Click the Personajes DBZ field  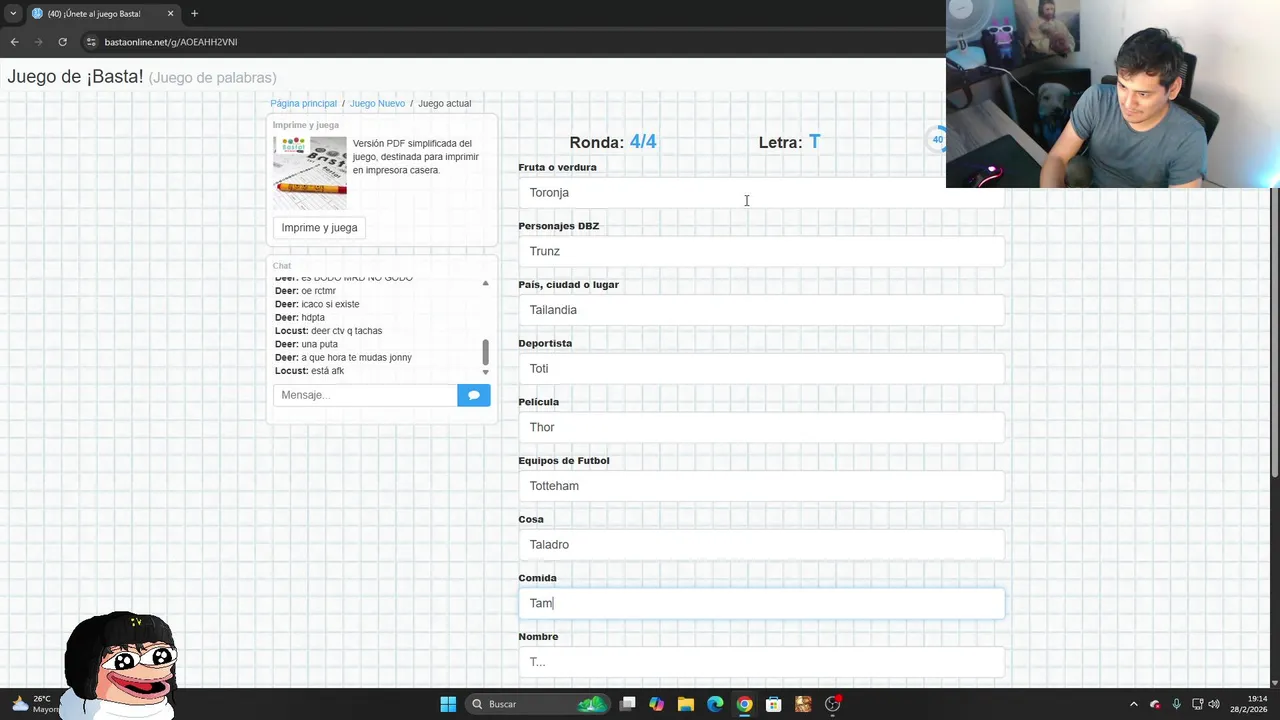coord(761,251)
